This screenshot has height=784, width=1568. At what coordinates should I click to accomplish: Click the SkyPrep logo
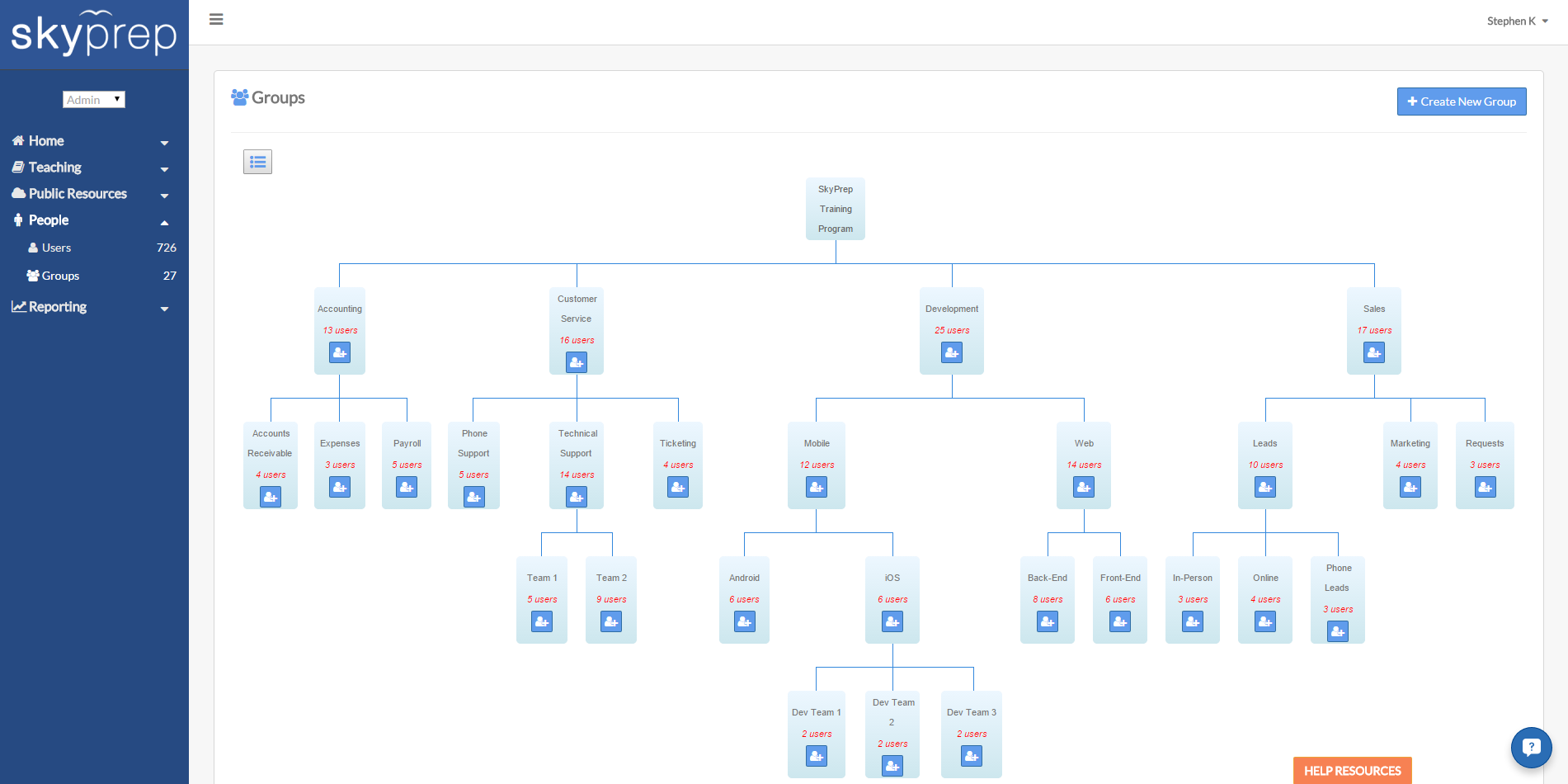point(94,34)
